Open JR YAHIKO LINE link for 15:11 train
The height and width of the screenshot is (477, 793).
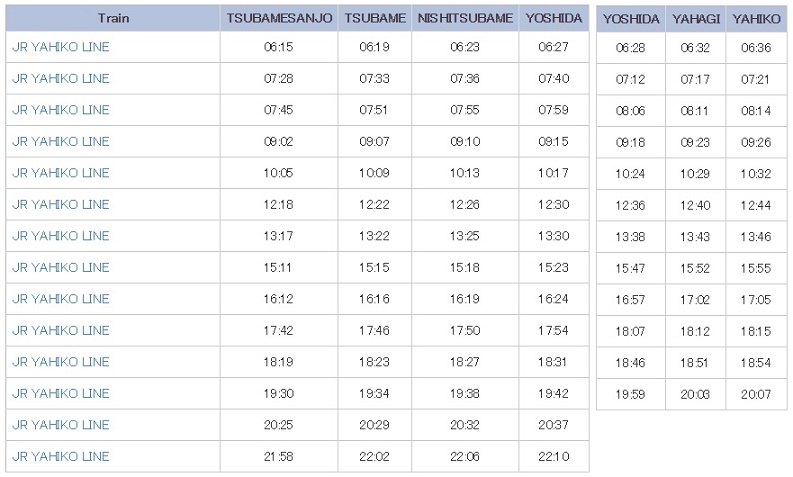point(60,268)
